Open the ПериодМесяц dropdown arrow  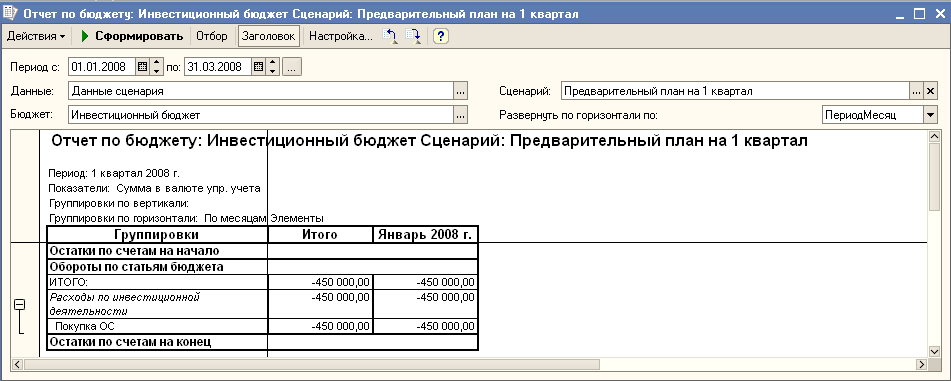[x=930, y=114]
